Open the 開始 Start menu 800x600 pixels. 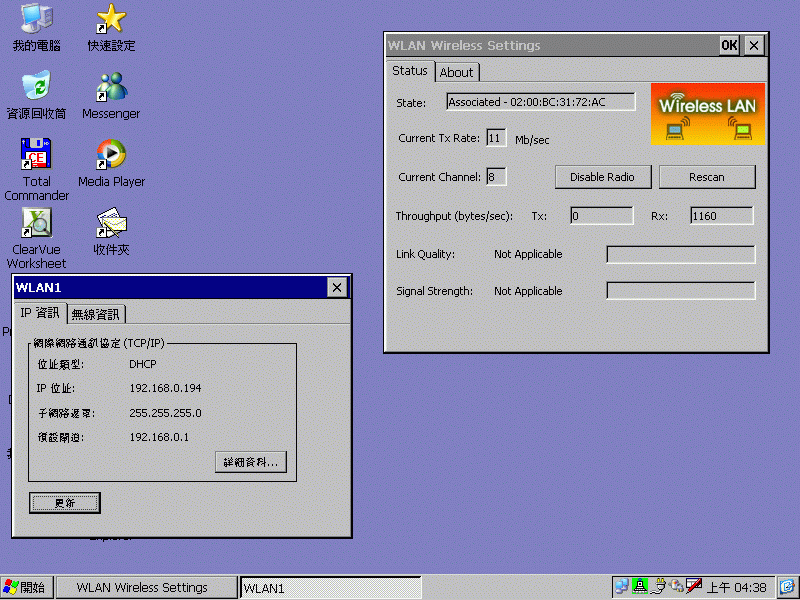point(26,588)
